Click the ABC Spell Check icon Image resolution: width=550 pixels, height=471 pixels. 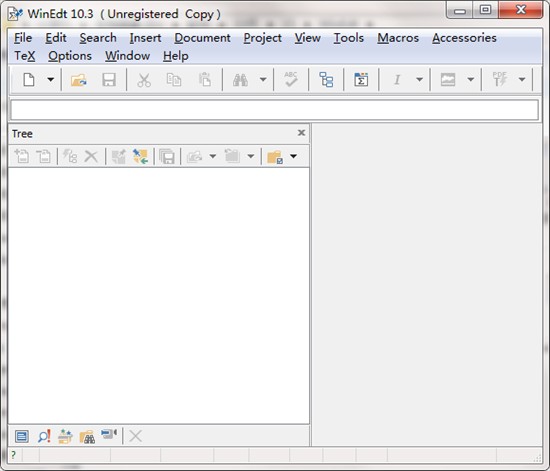tap(291, 79)
